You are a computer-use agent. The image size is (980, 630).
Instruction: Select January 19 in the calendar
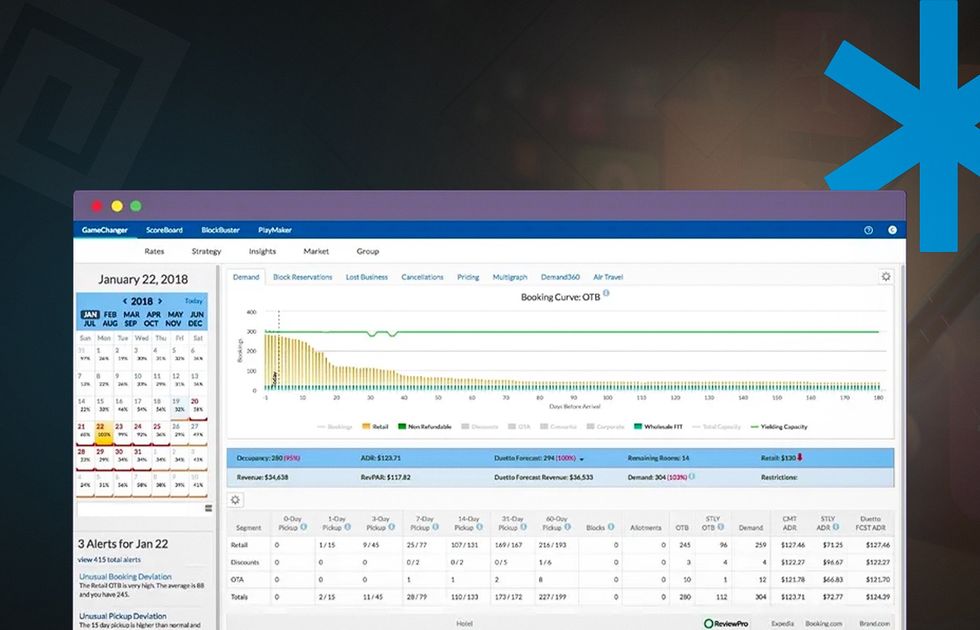coord(179,406)
